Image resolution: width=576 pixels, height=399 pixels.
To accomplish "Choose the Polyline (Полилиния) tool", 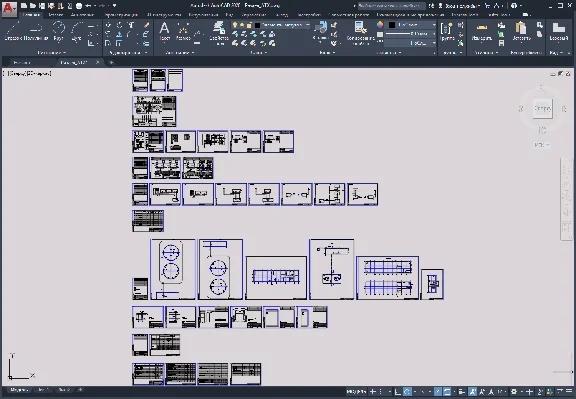I will [x=36, y=31].
